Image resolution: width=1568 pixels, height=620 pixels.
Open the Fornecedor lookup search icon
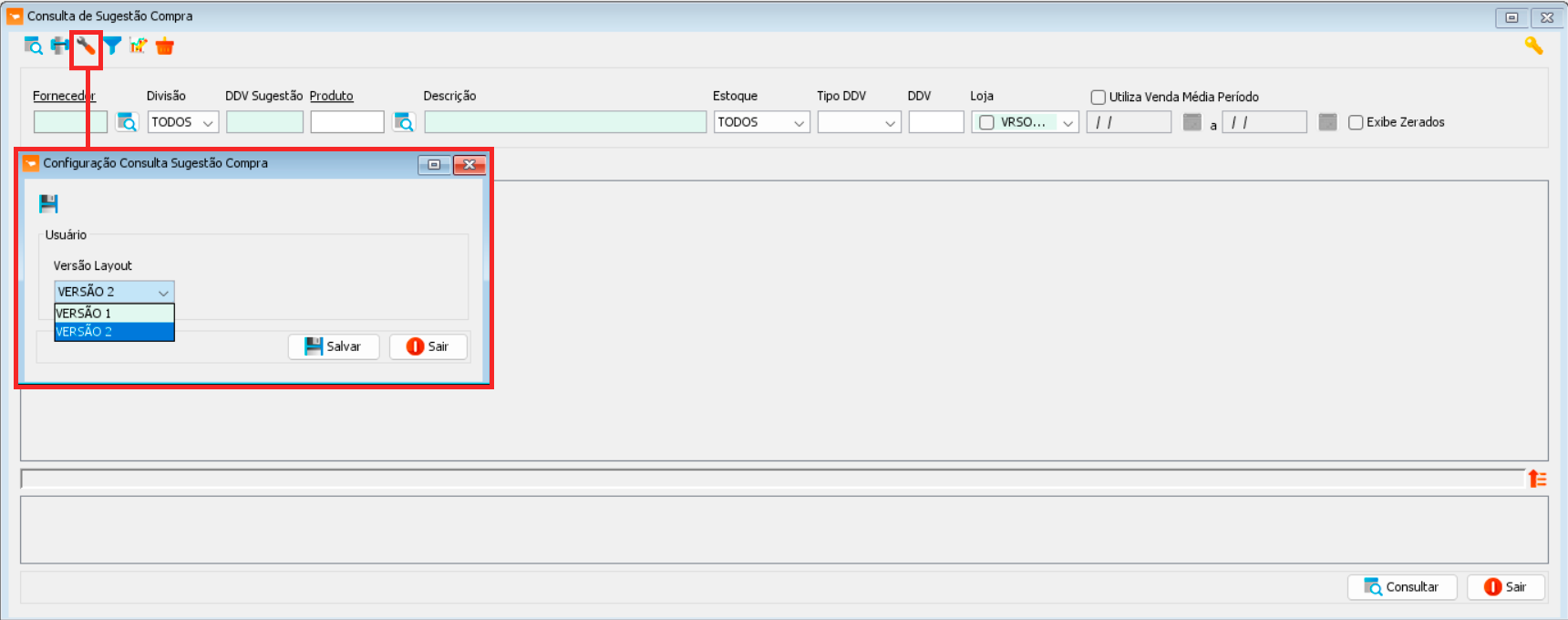127,122
